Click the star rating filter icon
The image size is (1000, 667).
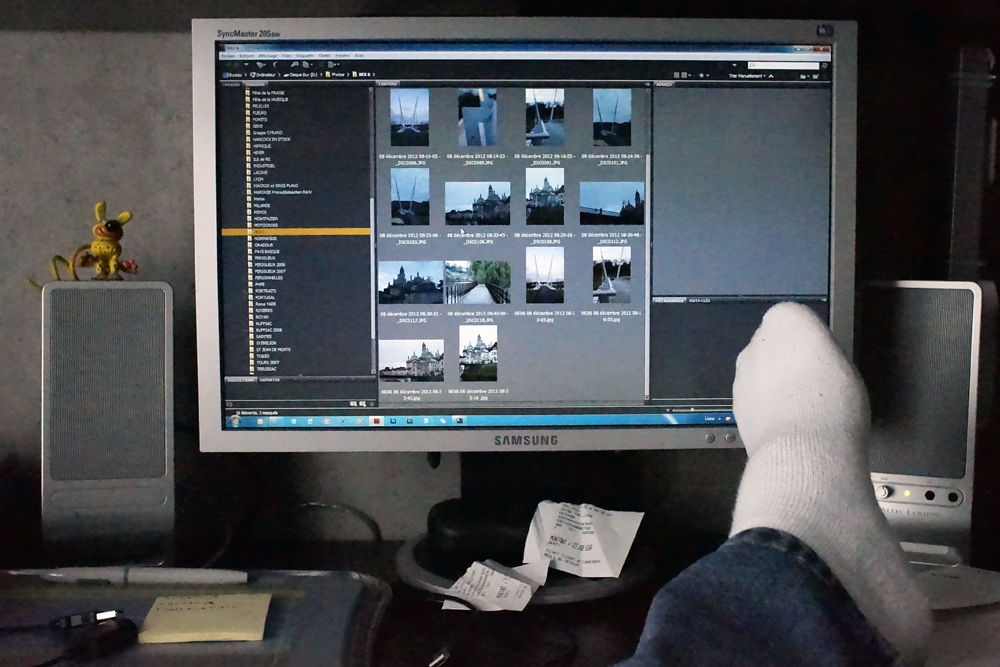click(x=702, y=75)
